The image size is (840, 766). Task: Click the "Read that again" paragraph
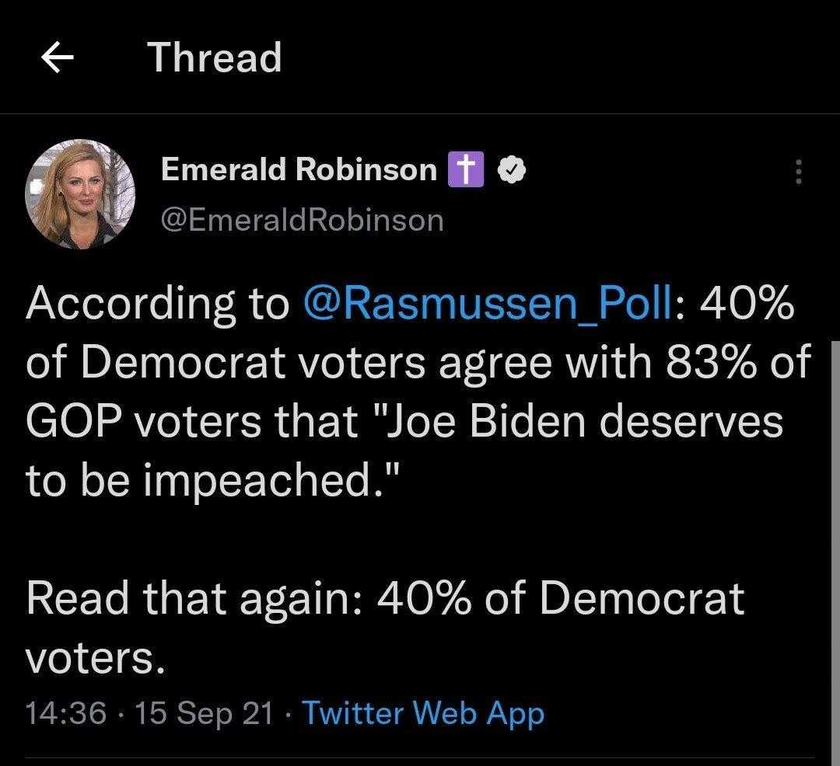385,628
